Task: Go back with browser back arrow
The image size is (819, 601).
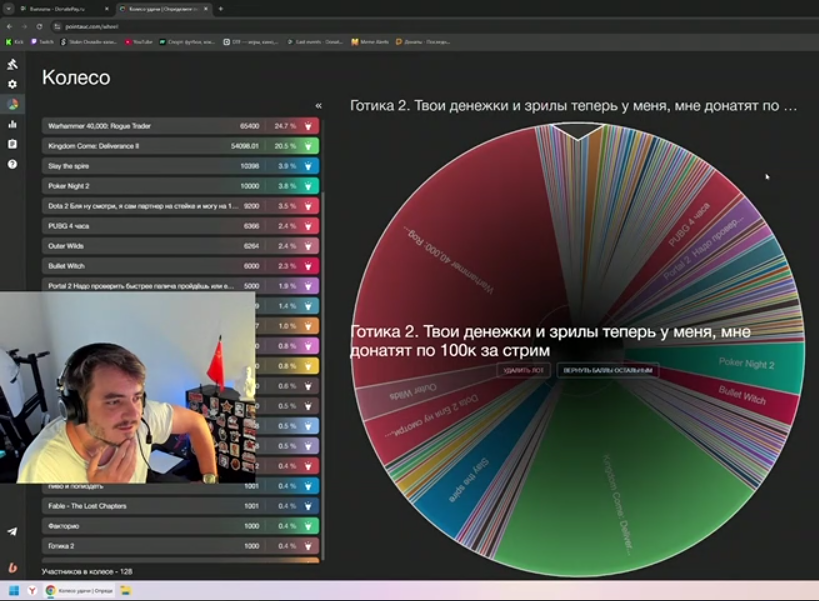Action: point(9,26)
